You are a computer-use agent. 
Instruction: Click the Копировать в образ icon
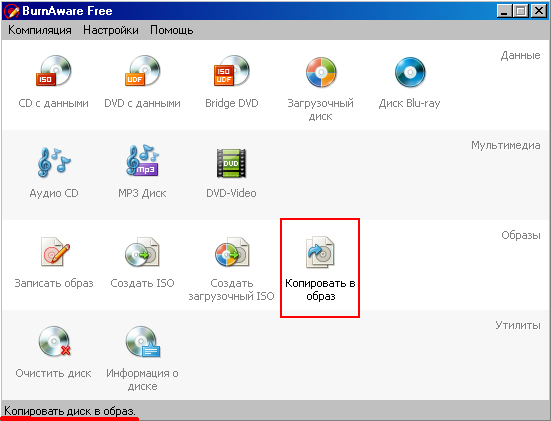tap(320, 252)
